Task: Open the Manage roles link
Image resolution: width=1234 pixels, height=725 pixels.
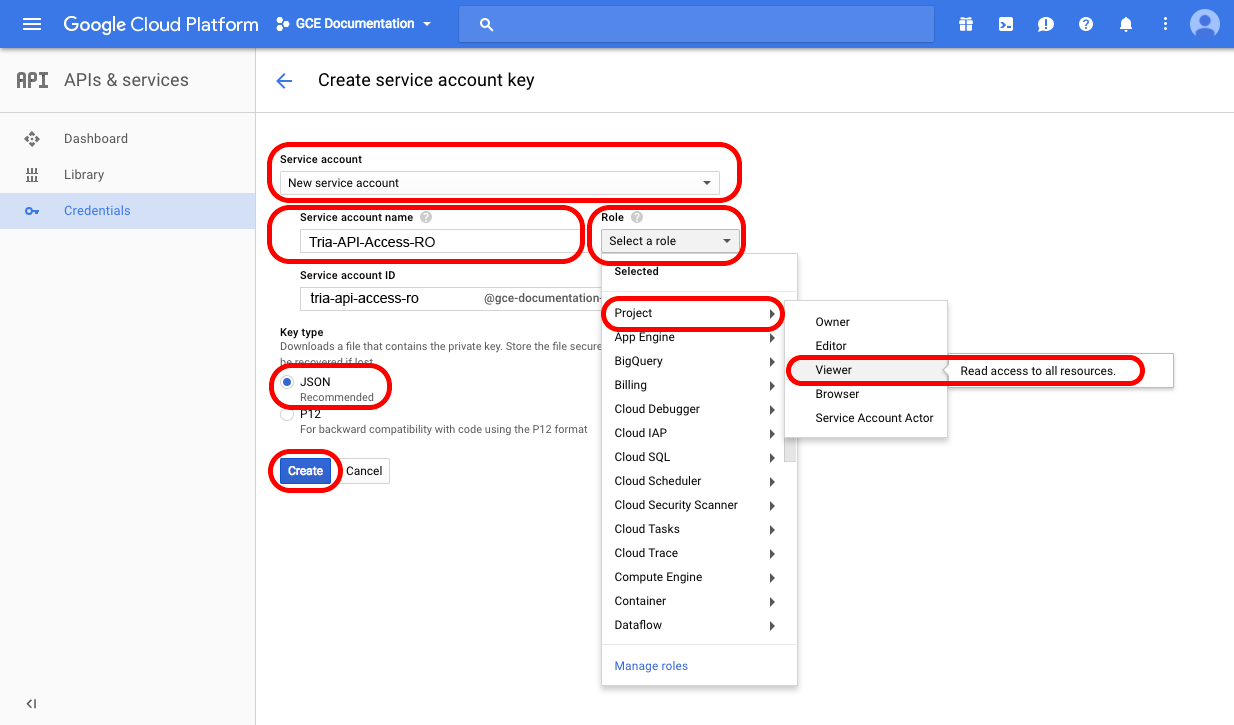Action: point(651,666)
